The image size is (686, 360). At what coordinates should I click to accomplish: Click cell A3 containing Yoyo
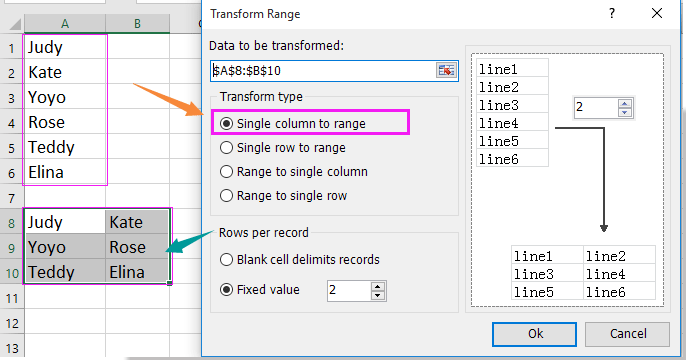65,97
